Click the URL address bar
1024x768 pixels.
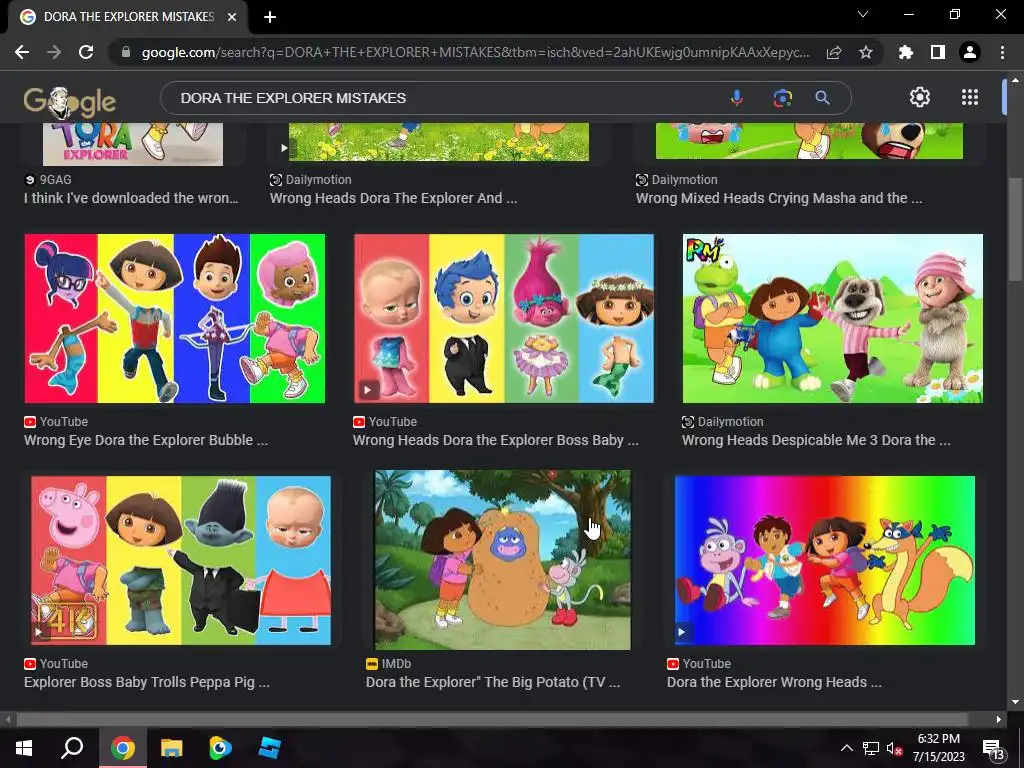click(x=475, y=52)
